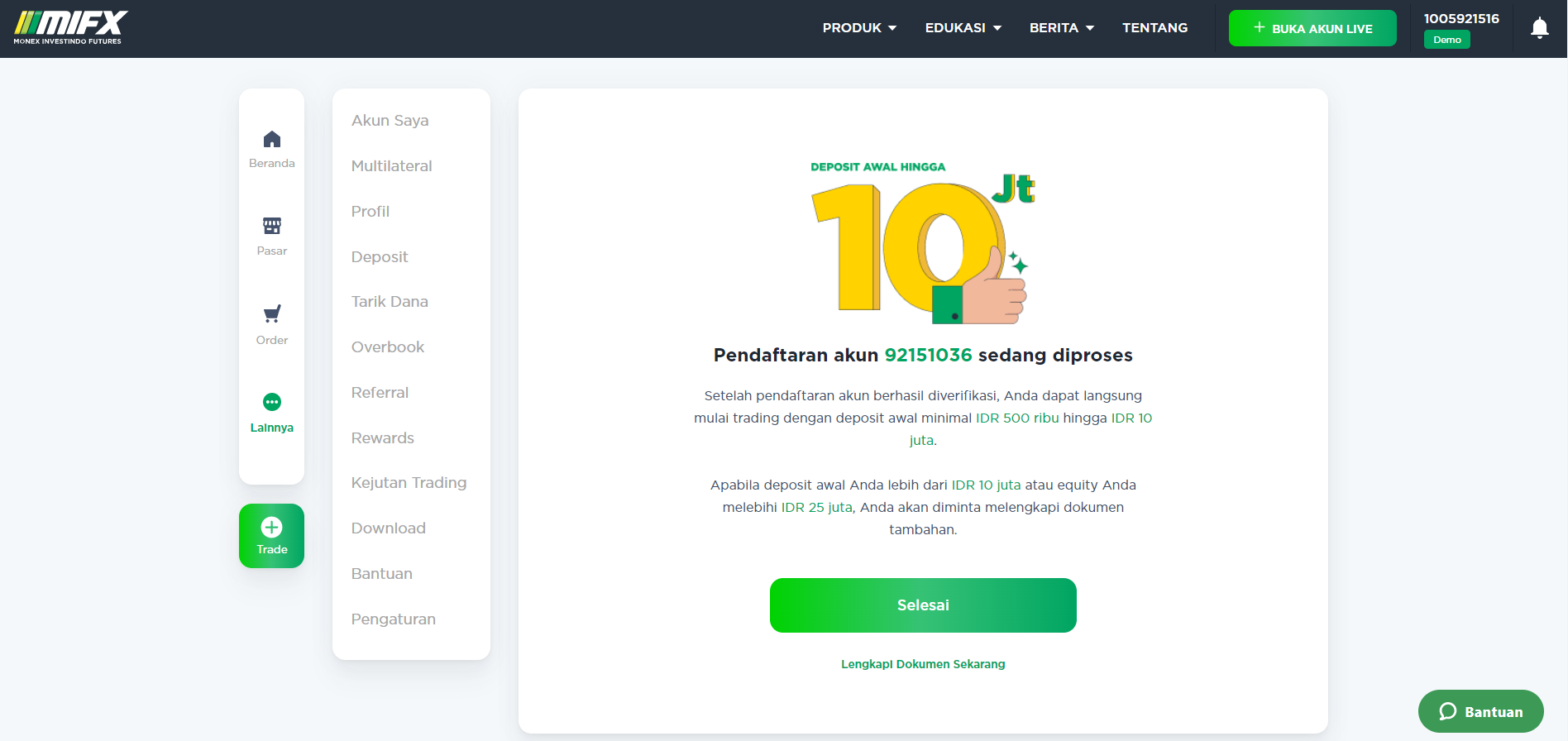Open Pengaturan settings menu item
This screenshot has width=1568, height=741.
point(393,619)
